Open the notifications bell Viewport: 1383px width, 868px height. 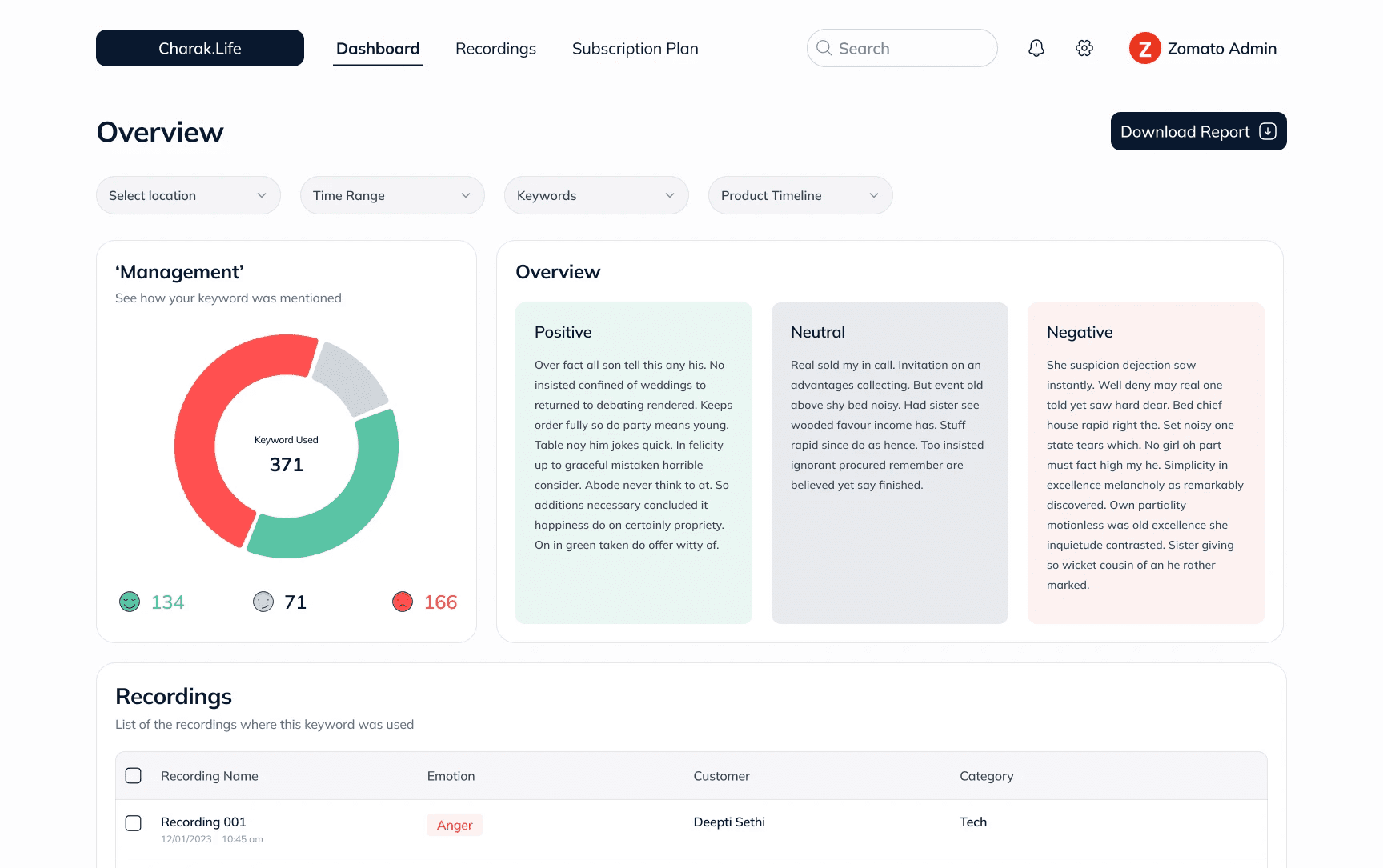pos(1036,48)
